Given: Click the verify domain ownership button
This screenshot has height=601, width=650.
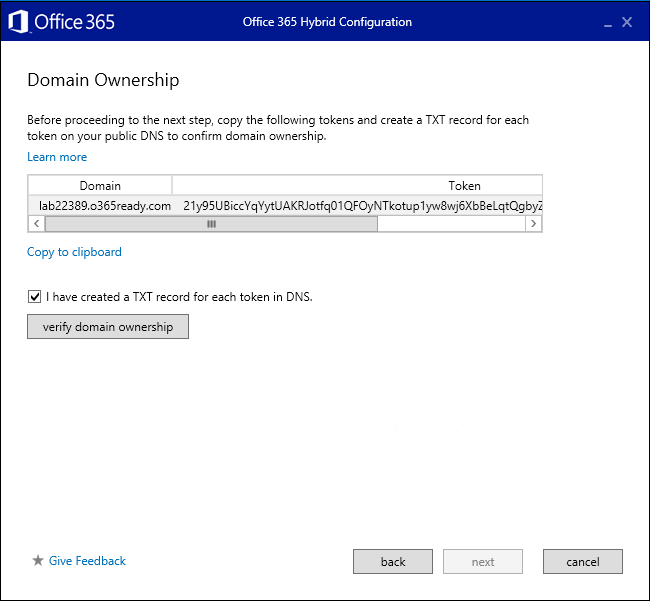Looking at the screenshot, I should click(x=108, y=327).
